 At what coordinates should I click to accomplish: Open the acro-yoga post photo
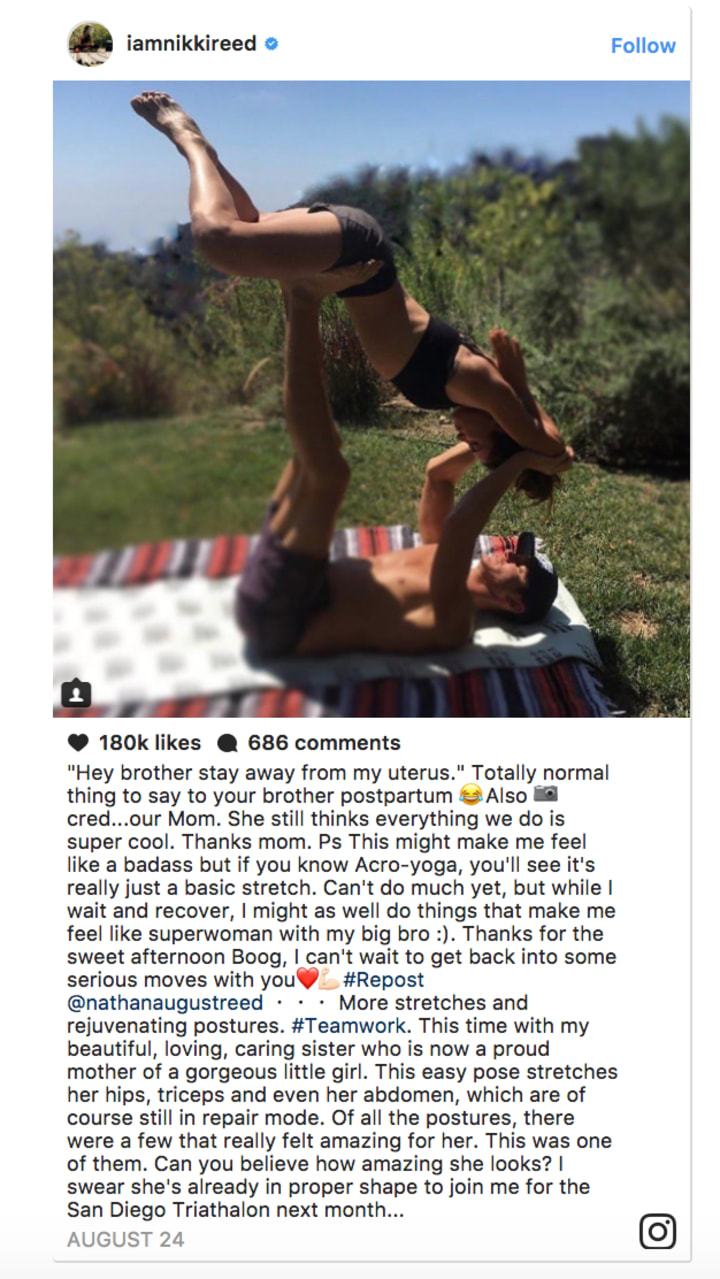coord(371,399)
